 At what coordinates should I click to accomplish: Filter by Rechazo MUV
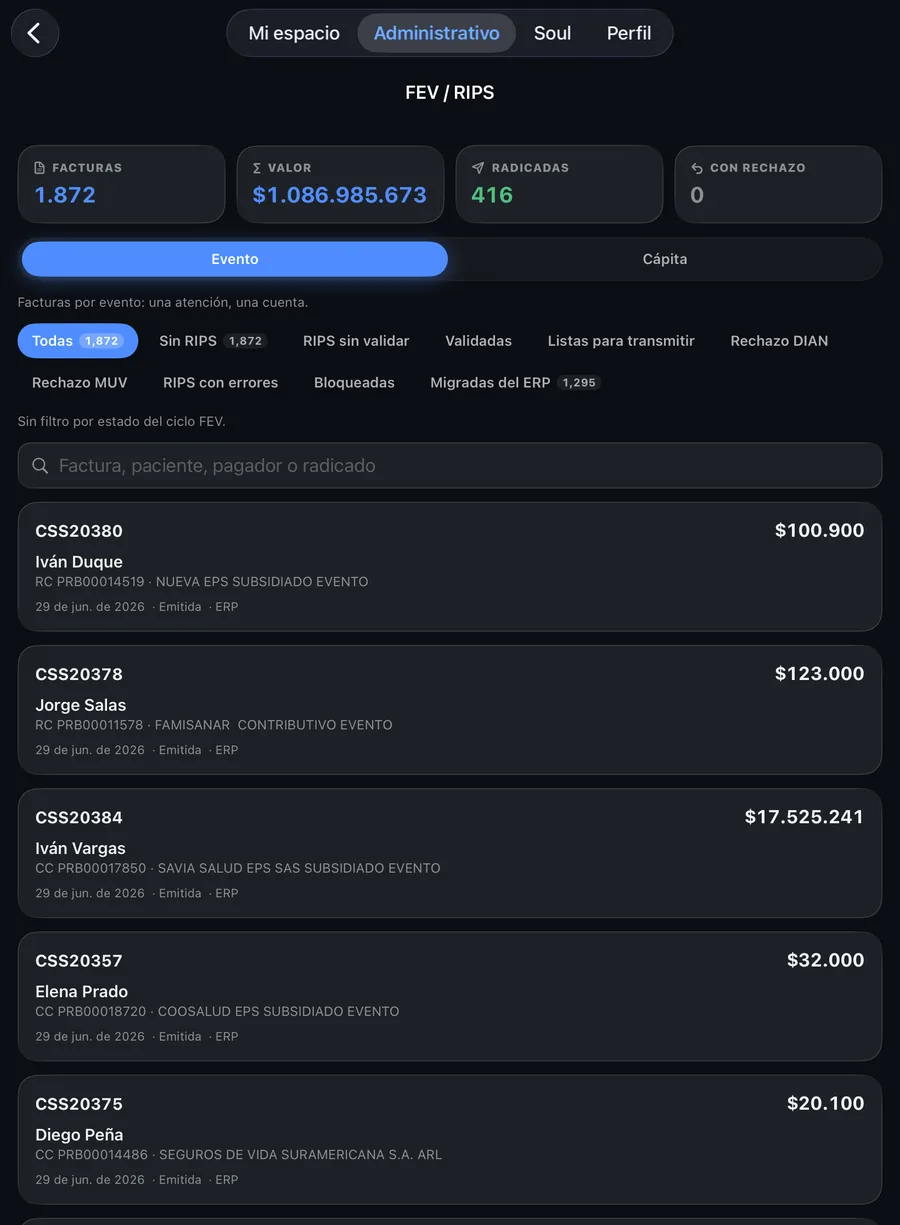point(80,383)
